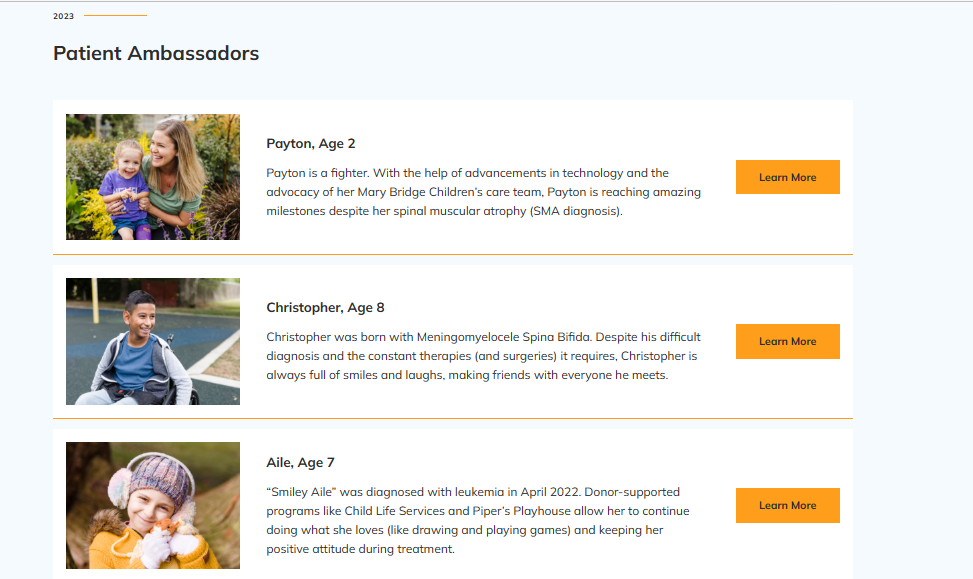Click the orange line beside the 2023 label
The height and width of the screenshot is (579, 973).
(x=115, y=16)
